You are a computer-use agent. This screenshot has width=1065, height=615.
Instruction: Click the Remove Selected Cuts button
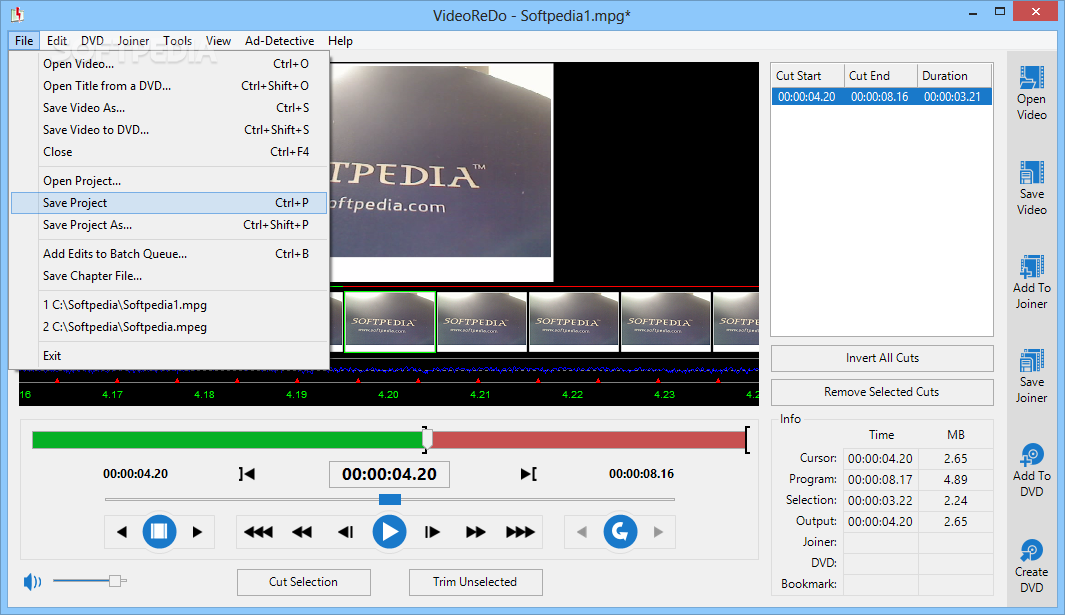[882, 392]
